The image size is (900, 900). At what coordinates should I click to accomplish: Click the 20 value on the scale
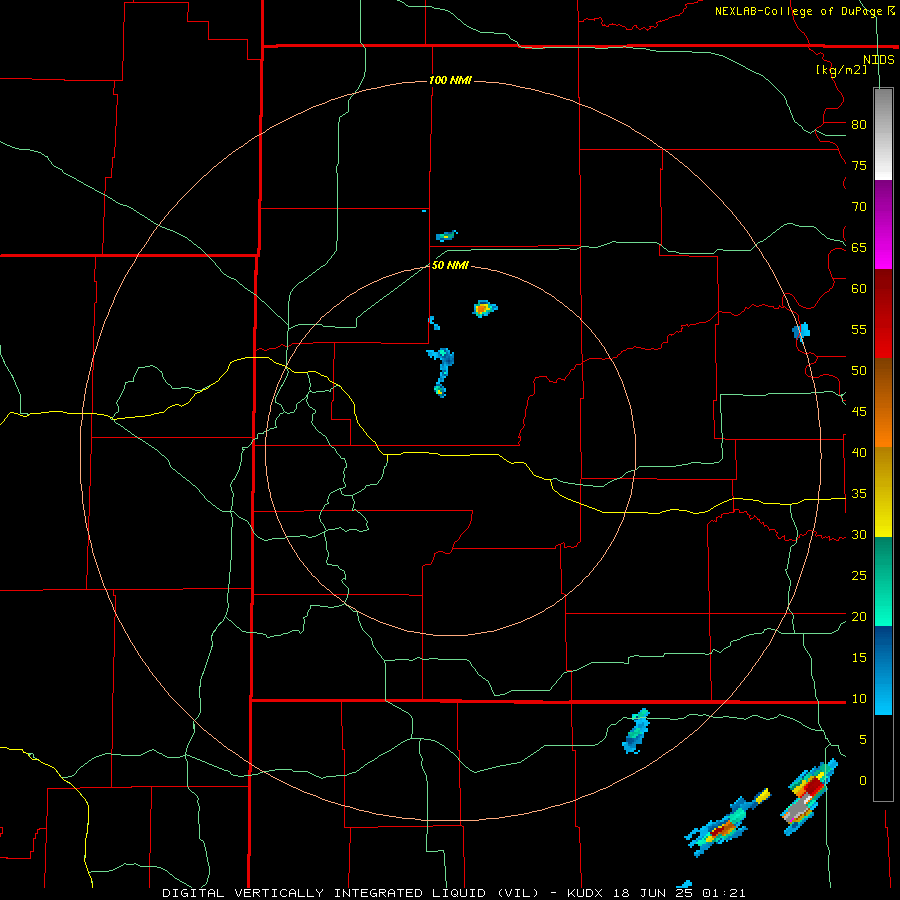coord(859,616)
